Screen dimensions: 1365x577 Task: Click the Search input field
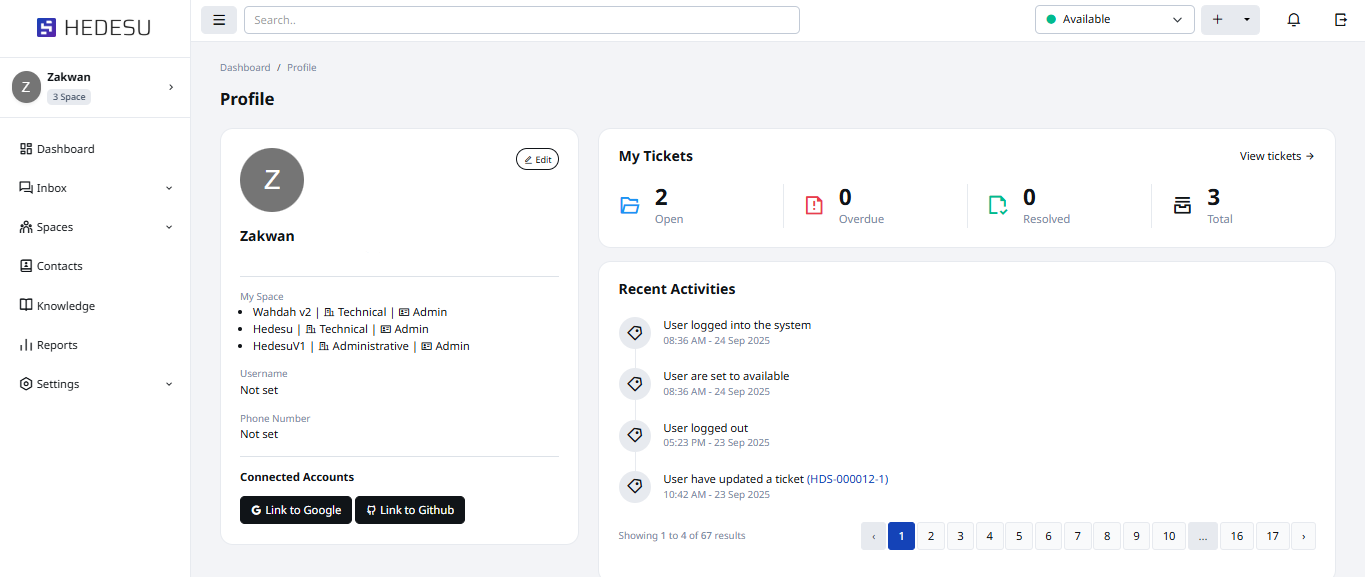coord(521,20)
